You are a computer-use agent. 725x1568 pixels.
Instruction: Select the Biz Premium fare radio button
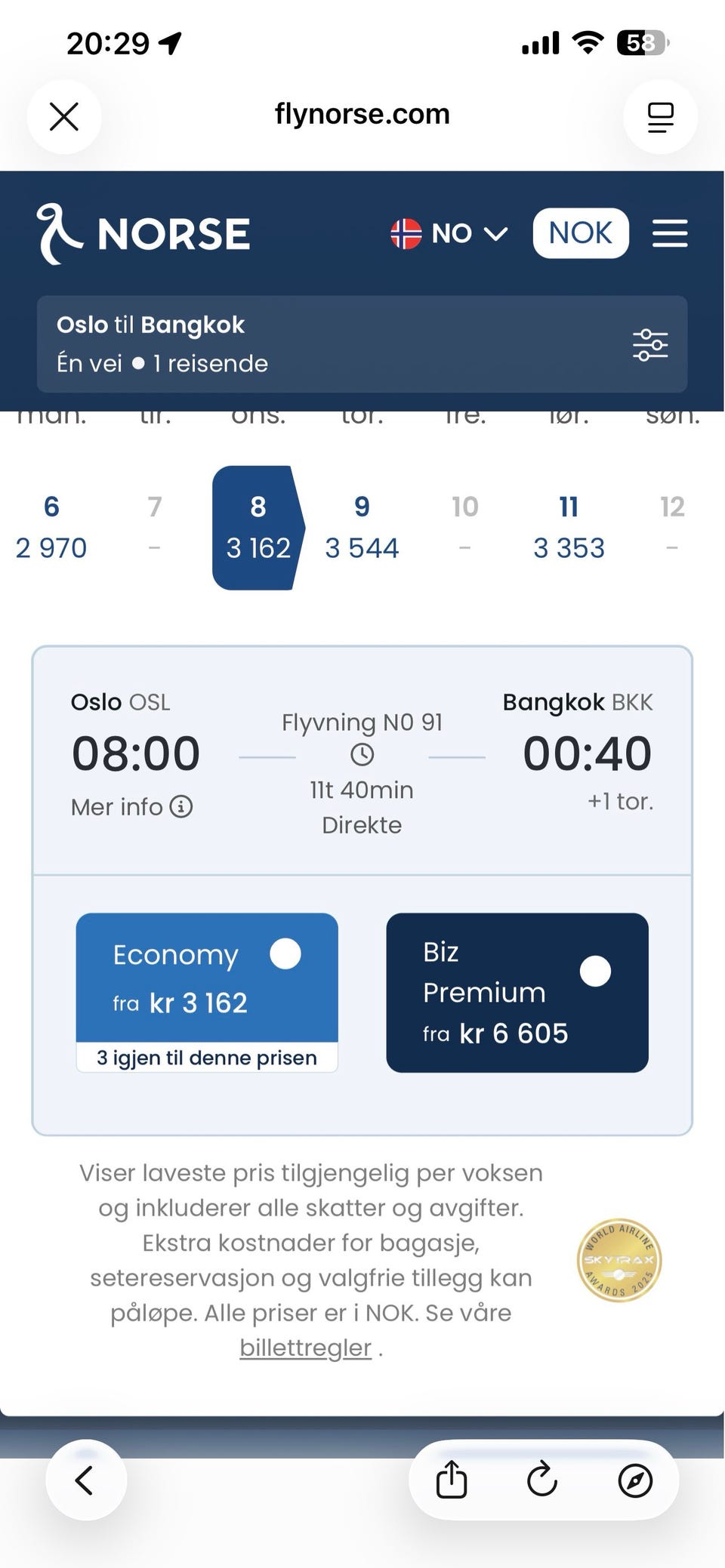coord(595,971)
